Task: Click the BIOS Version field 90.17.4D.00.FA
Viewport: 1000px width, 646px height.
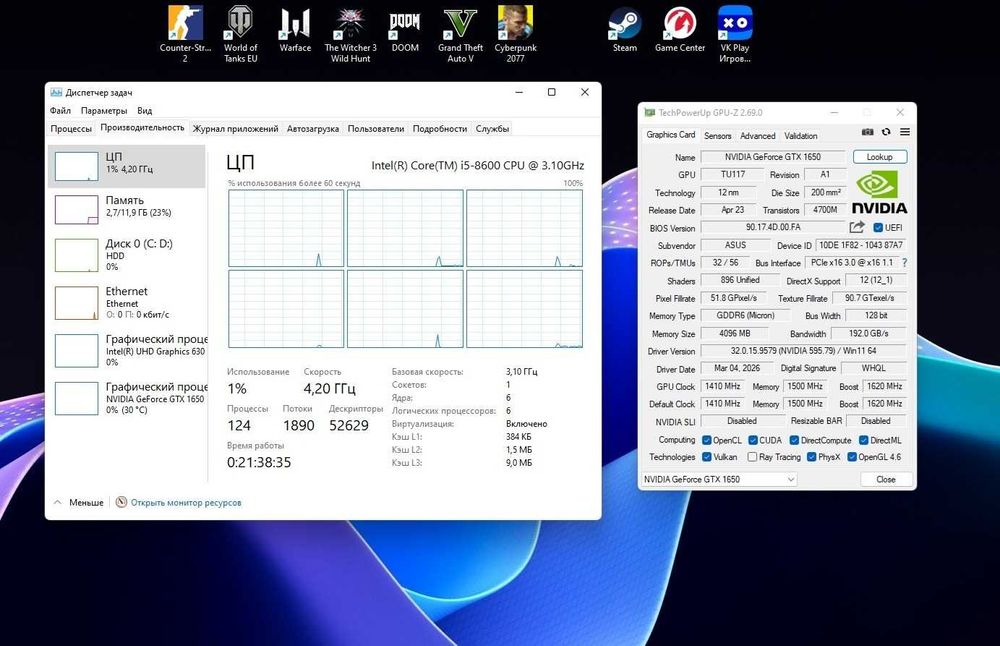Action: (773, 227)
